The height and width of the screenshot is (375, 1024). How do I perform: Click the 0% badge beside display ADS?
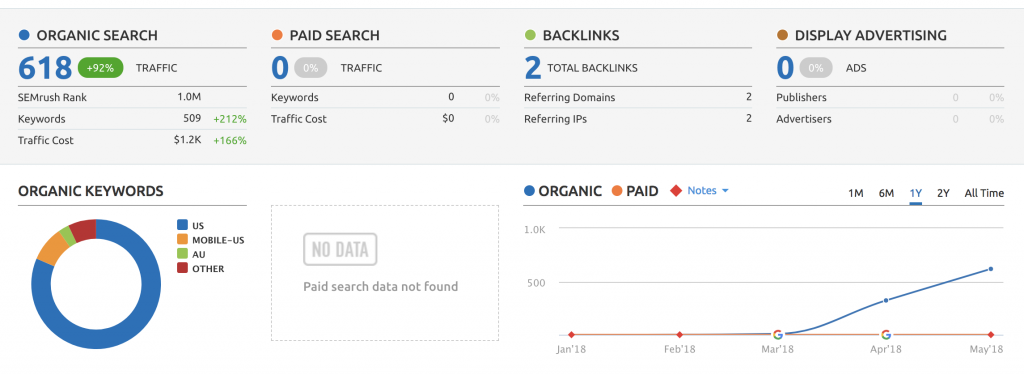[x=816, y=67]
